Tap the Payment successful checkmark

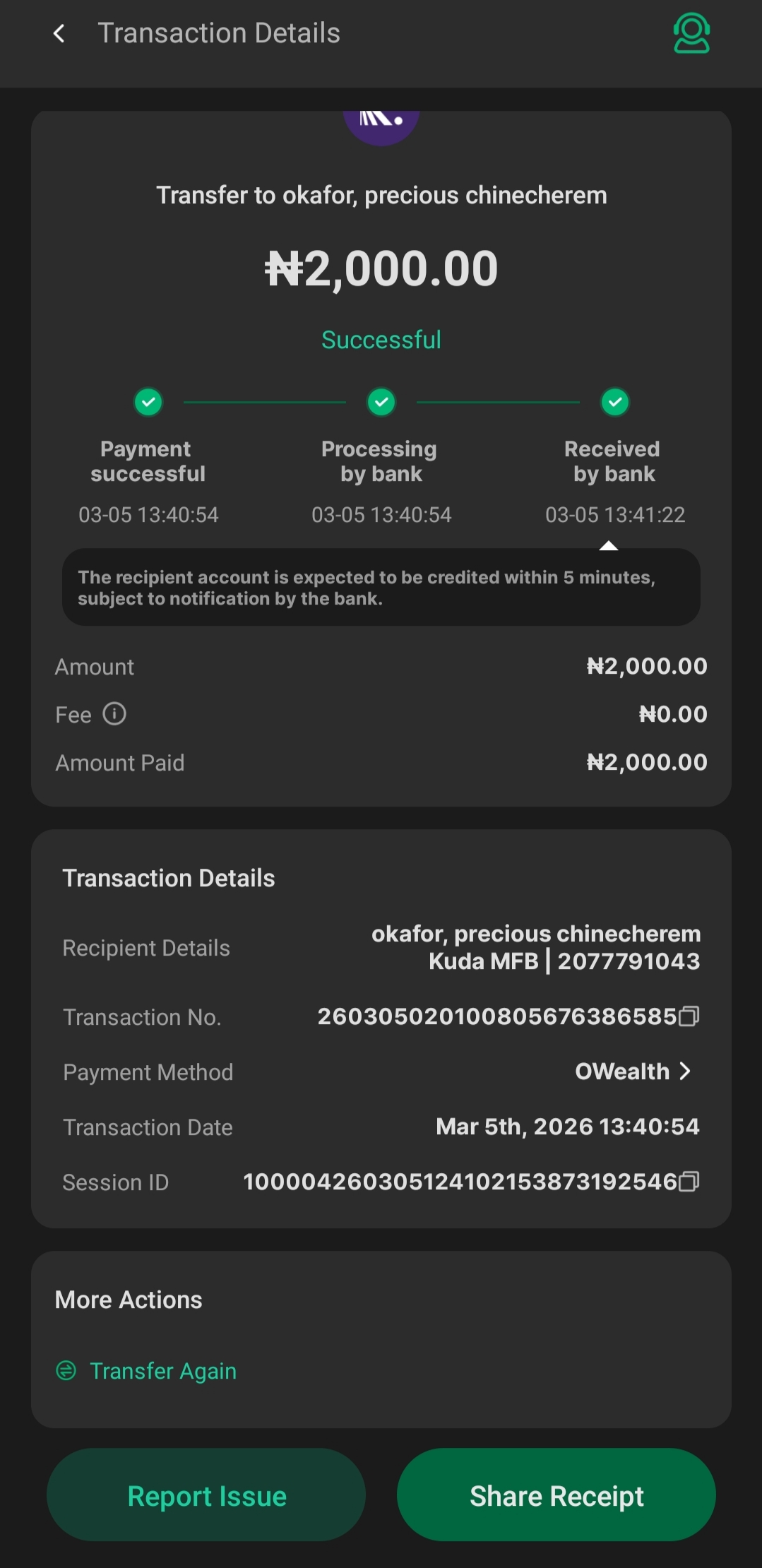(148, 403)
